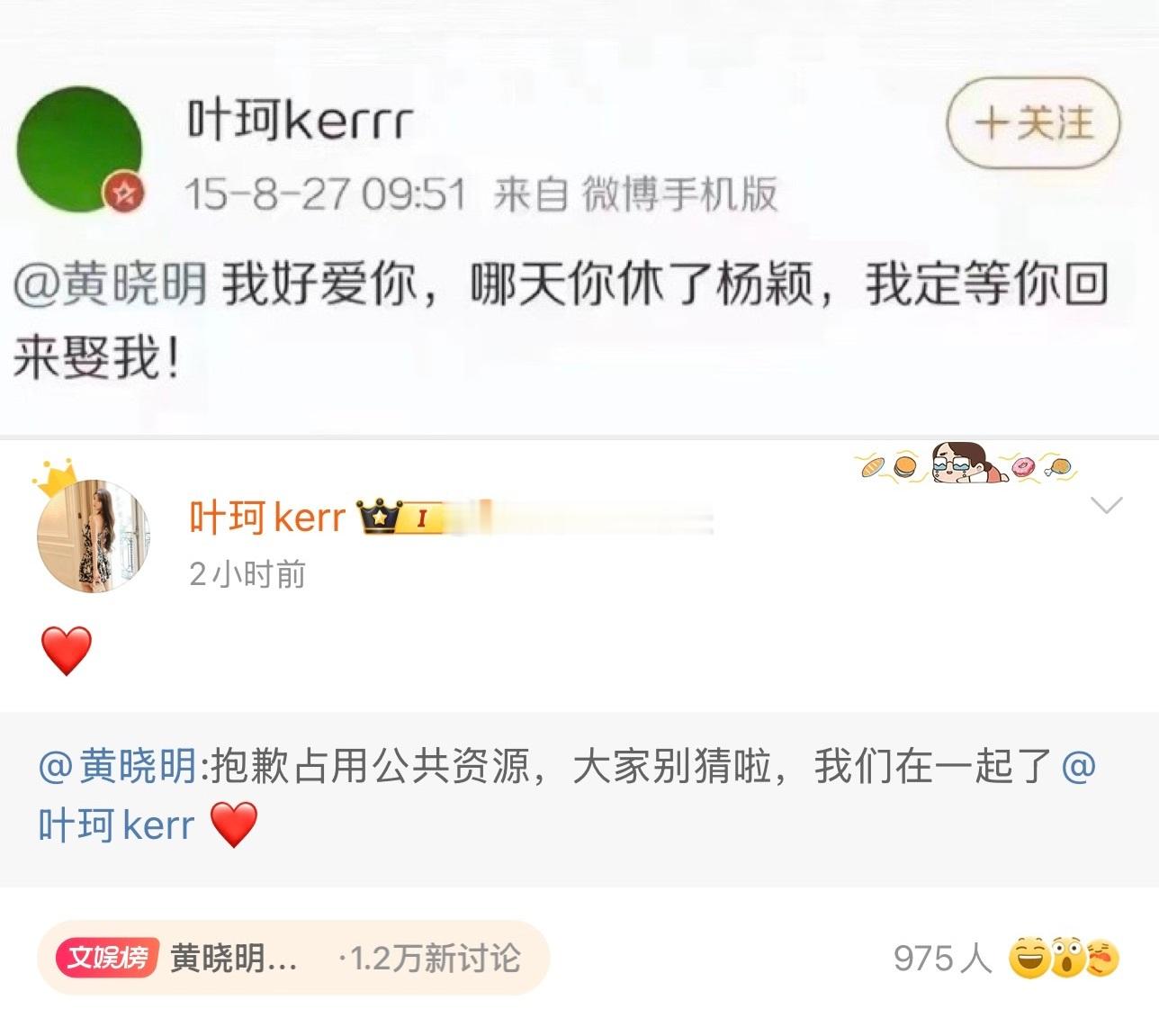Open the @黄晓明 mention in top post
This screenshot has height=1036, width=1159.
pyautogui.click(x=110, y=285)
